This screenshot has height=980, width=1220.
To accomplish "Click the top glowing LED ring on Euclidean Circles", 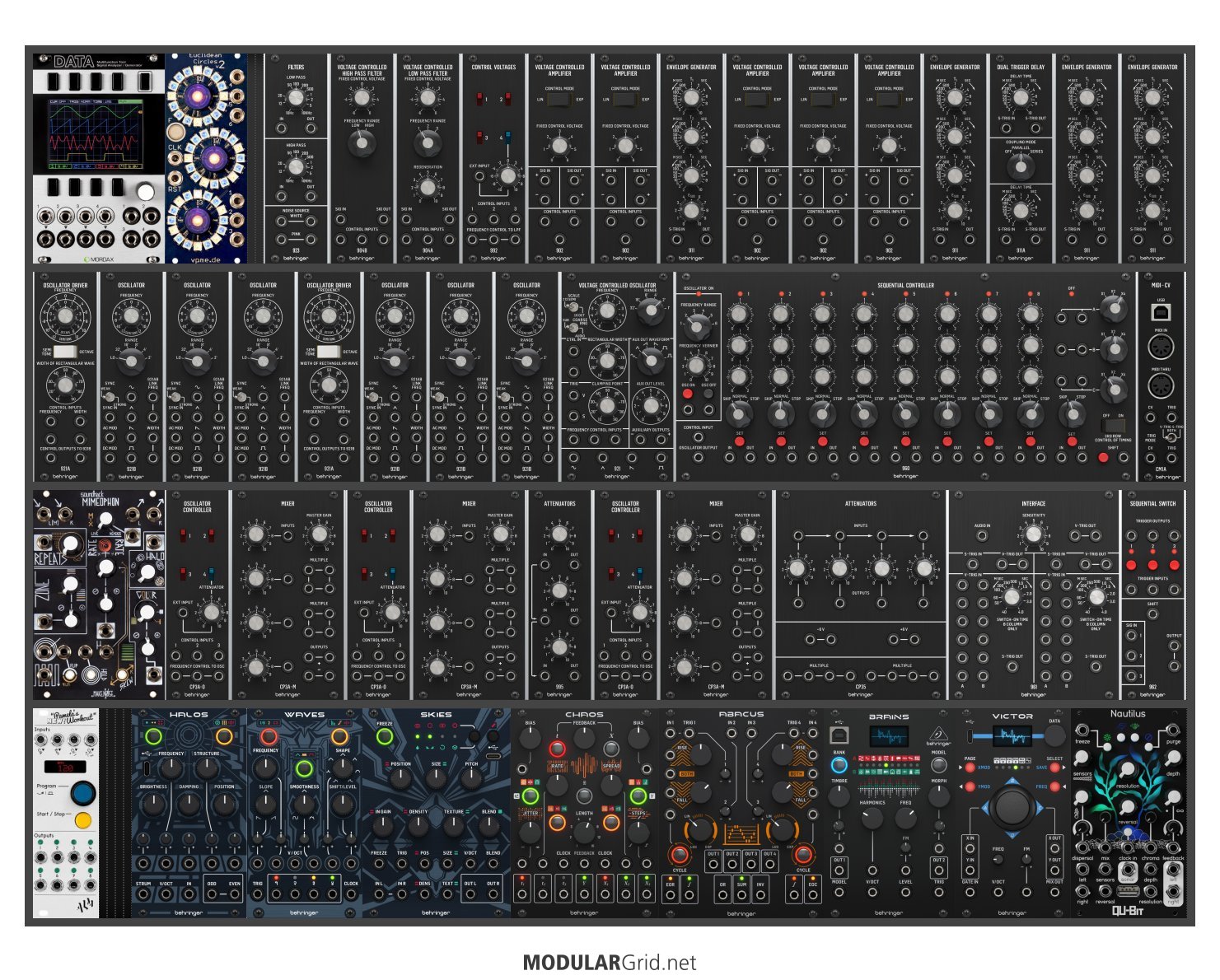I will pyautogui.click(x=199, y=97).
